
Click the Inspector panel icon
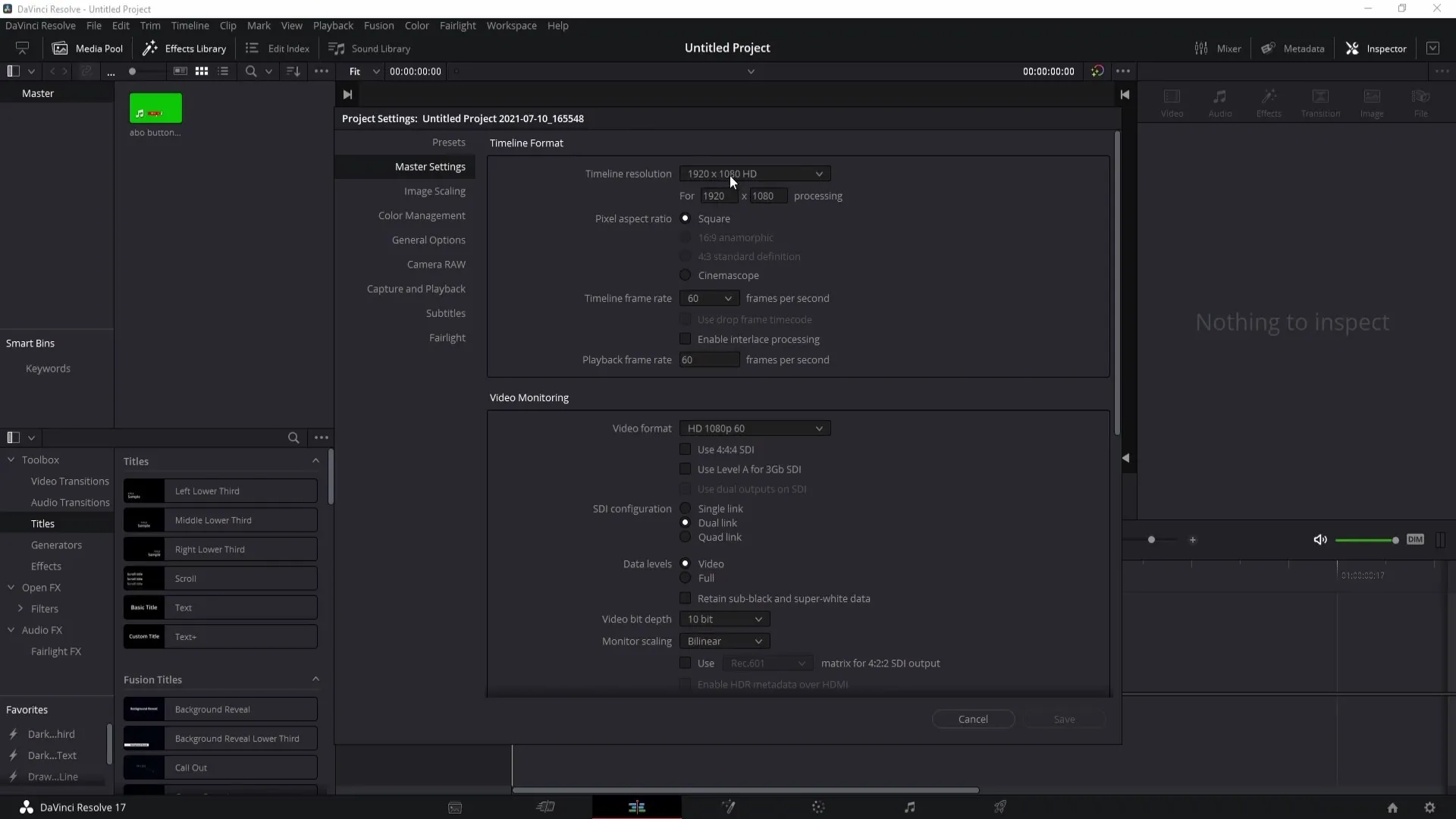tap(1352, 48)
